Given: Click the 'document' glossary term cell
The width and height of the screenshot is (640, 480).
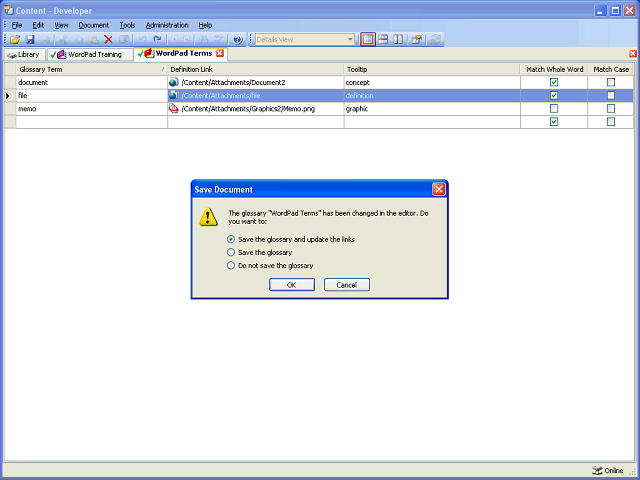Looking at the screenshot, I should click(x=92, y=82).
